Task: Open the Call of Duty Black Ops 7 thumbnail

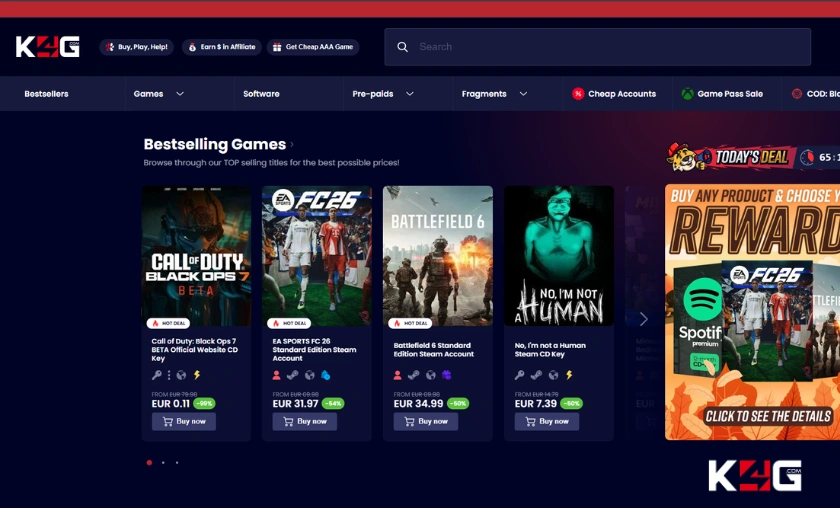Action: pos(196,255)
